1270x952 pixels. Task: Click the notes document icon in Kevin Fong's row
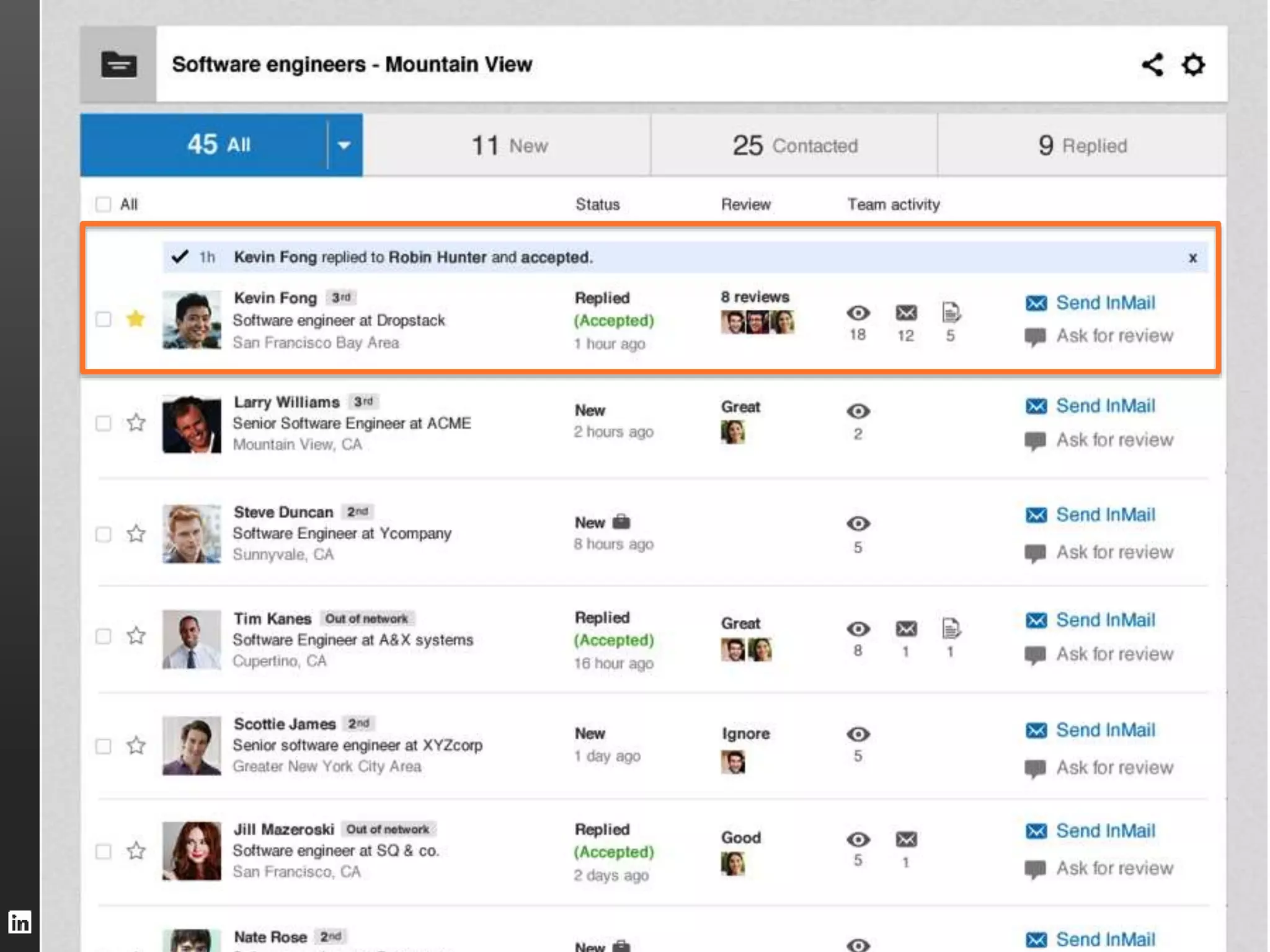point(951,312)
